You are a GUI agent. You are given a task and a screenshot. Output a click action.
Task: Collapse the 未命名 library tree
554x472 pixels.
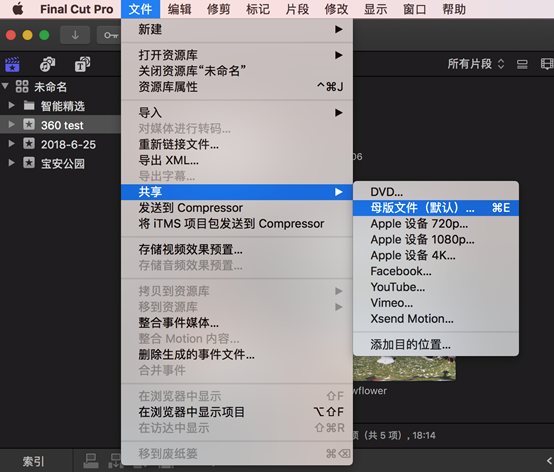[x=5, y=86]
